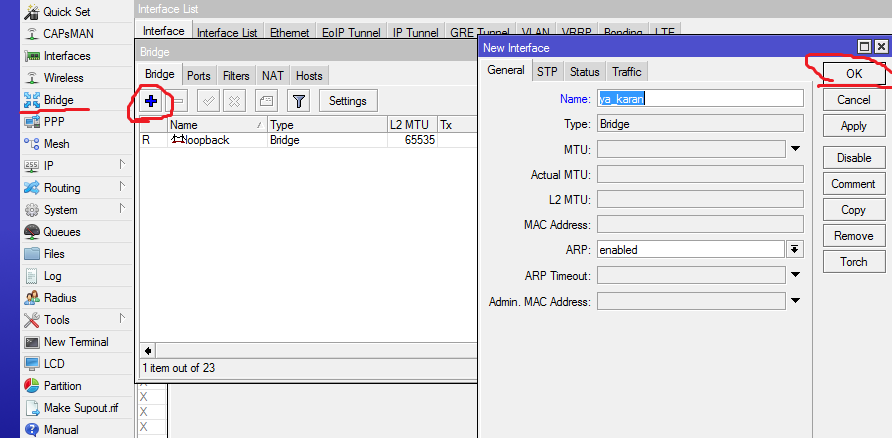Screen dimensions: 892x438
Task: Click the disable X icon in toolbar
Action: [x=234, y=101]
